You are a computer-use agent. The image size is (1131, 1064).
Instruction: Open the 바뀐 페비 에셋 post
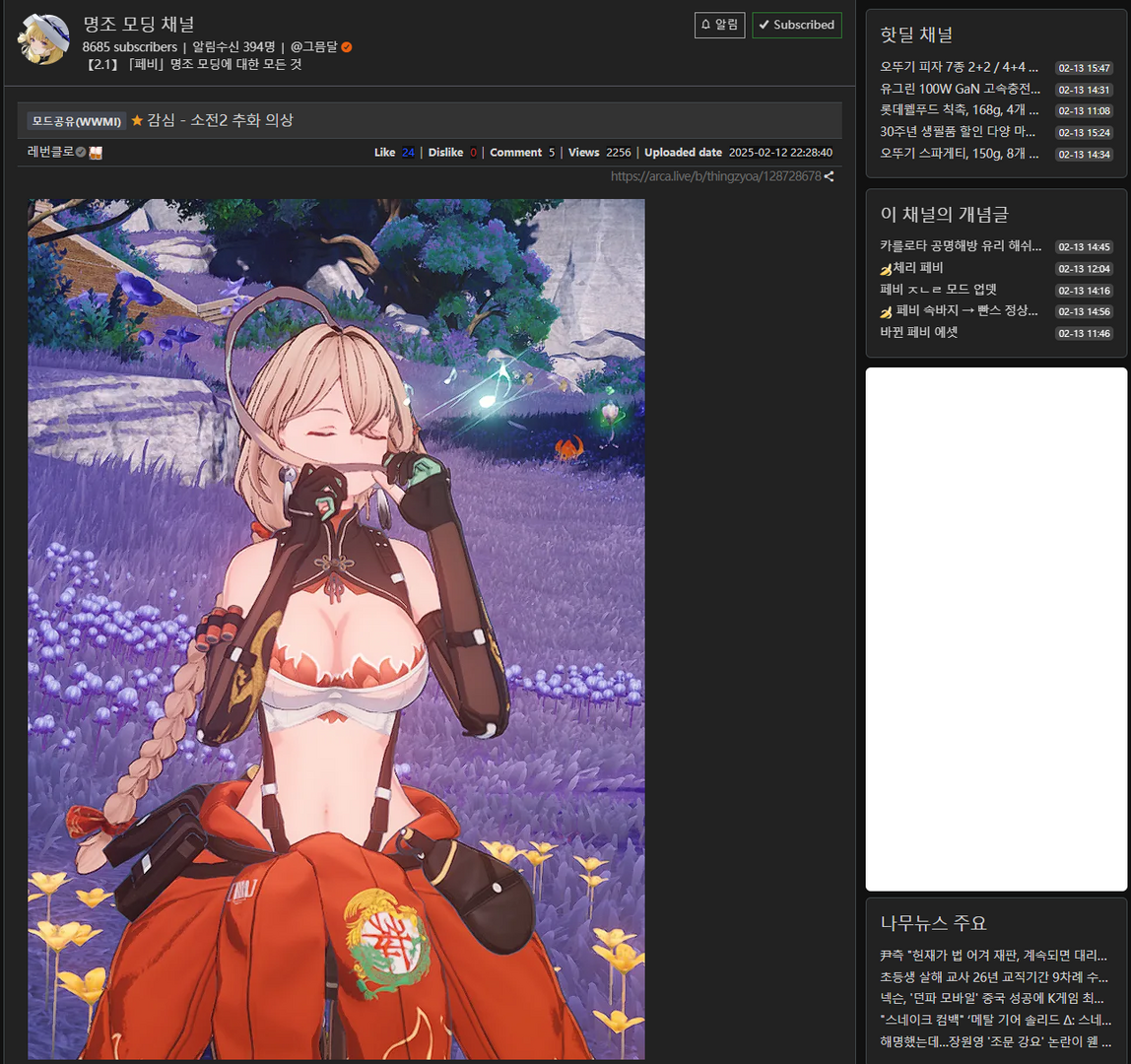(x=919, y=332)
